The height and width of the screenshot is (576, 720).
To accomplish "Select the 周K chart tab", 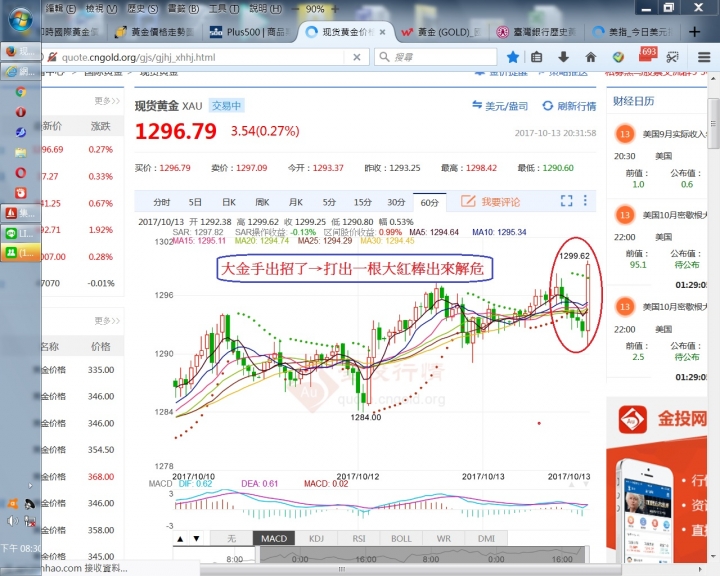I will [x=262, y=202].
